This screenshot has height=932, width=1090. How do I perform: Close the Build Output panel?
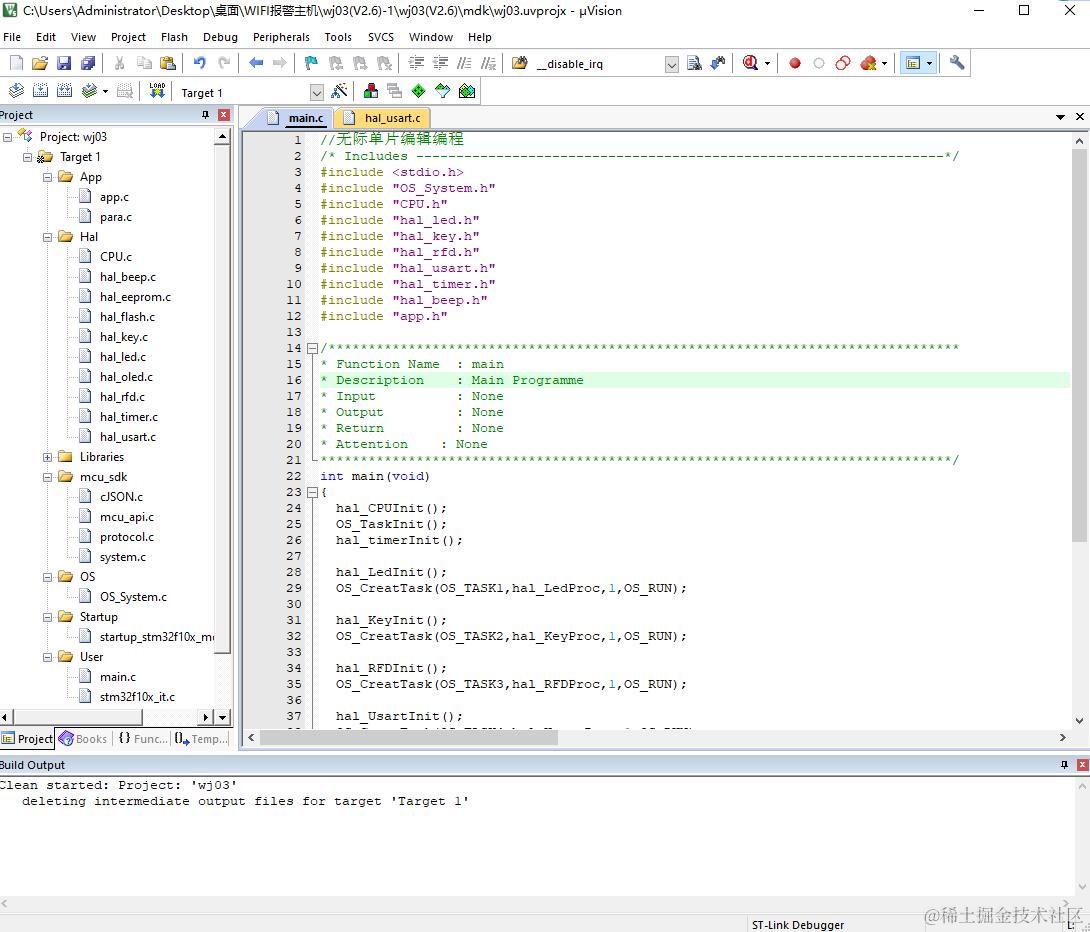point(1082,765)
